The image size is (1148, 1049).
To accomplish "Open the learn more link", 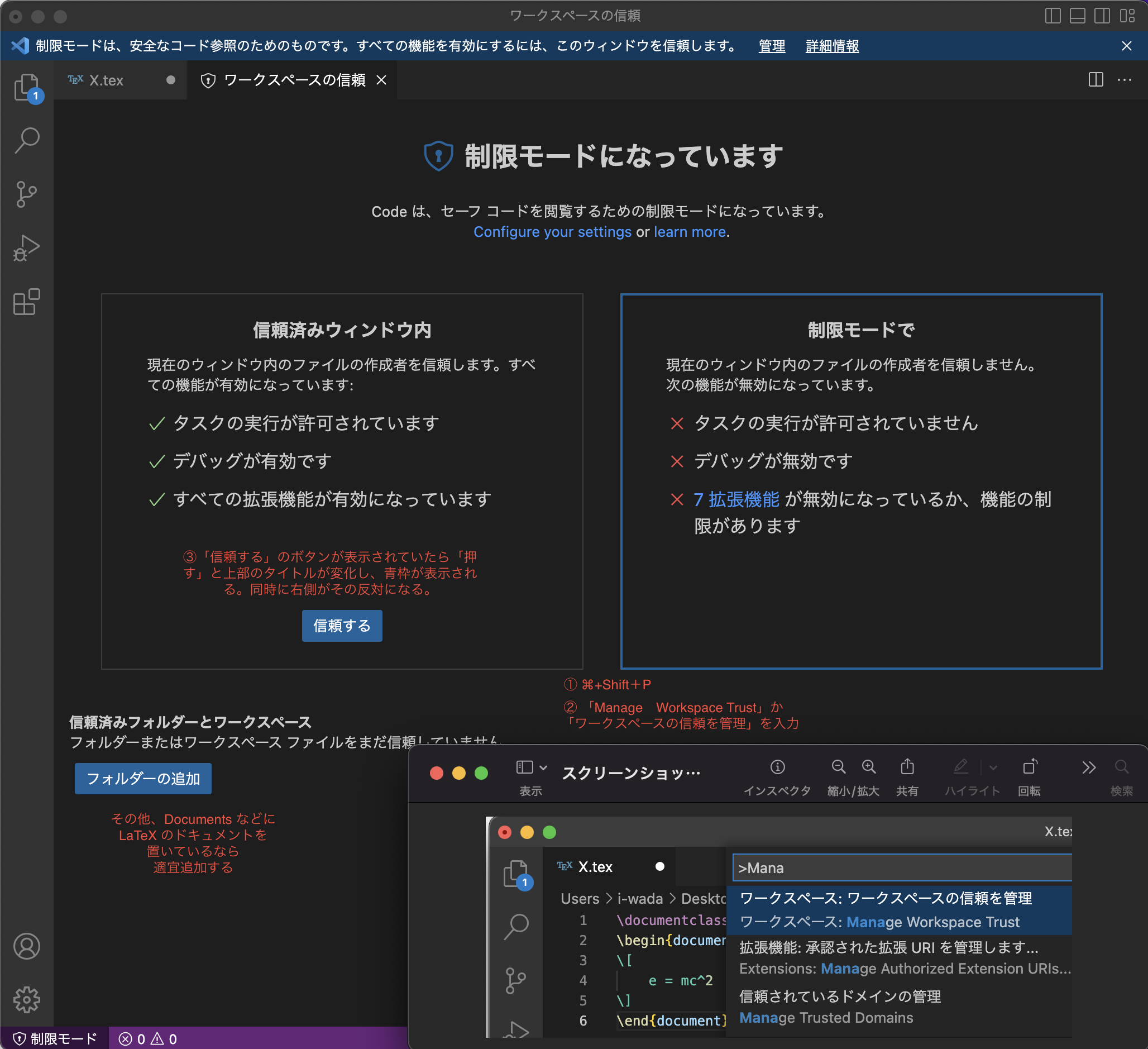I will click(690, 232).
